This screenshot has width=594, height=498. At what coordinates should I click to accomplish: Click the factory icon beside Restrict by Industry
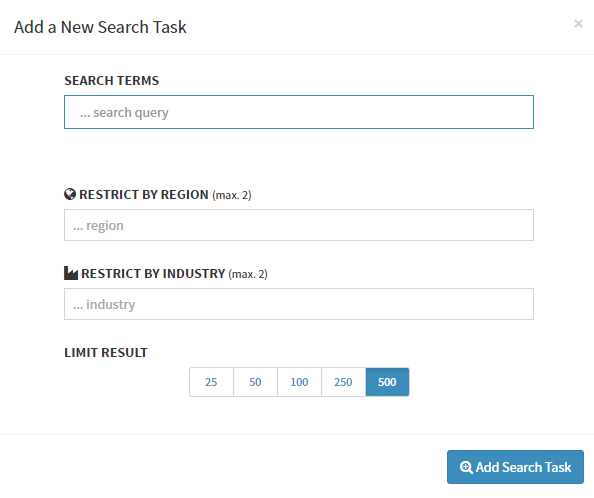[71, 273]
